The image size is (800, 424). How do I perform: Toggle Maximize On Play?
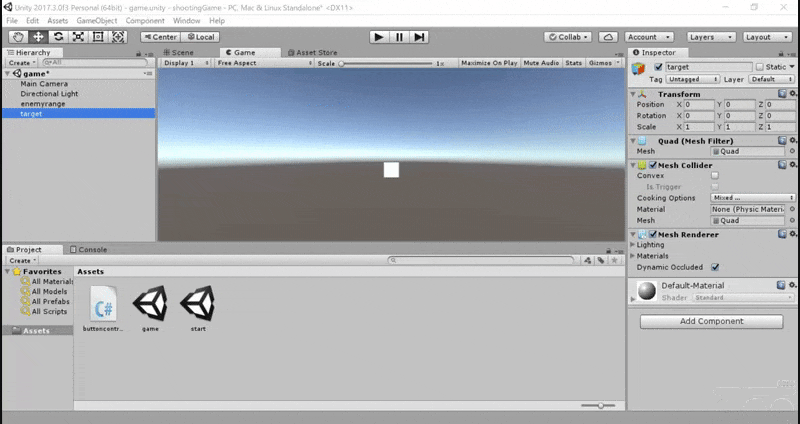tap(489, 63)
